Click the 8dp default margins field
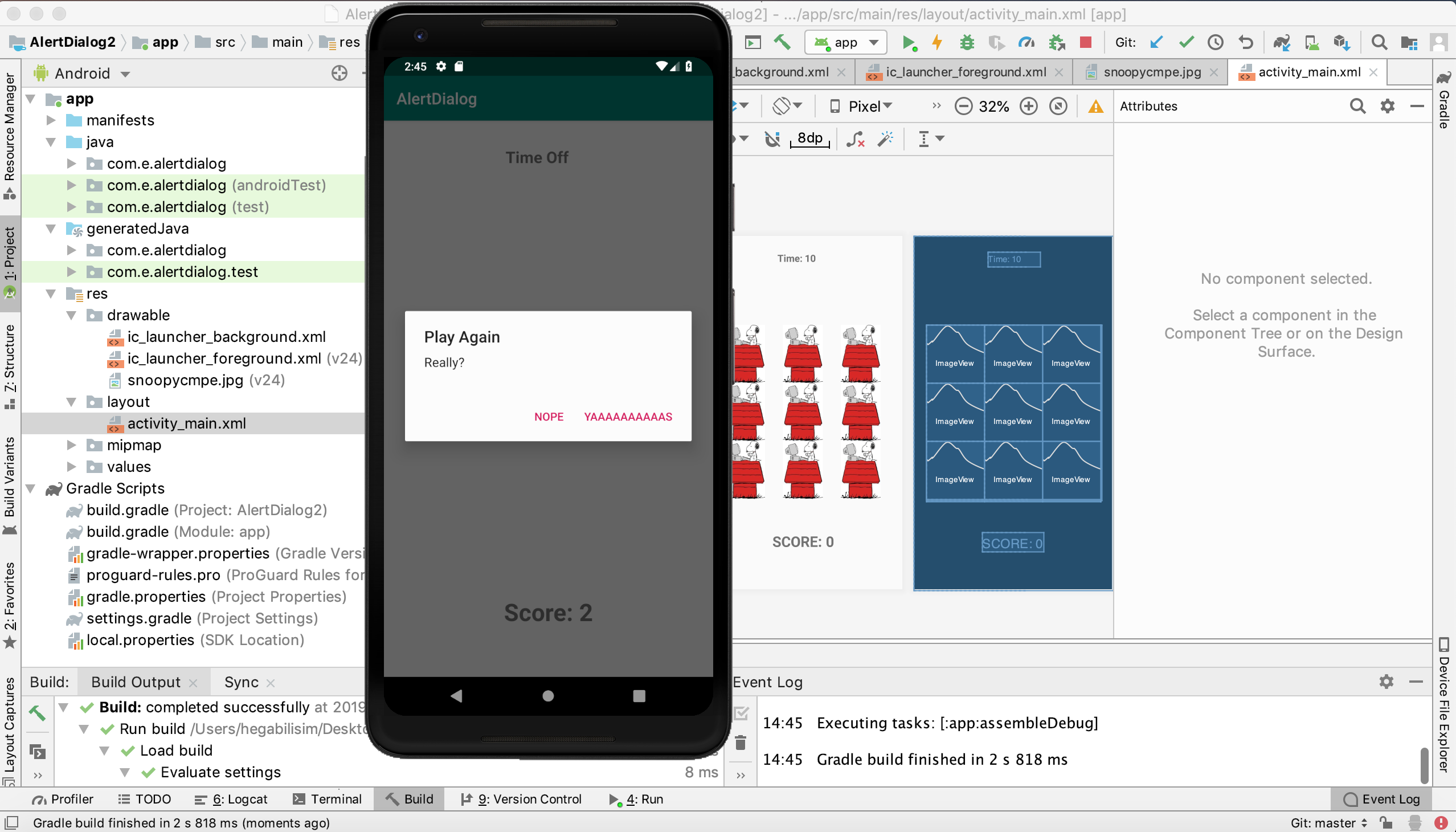This screenshot has width=1456, height=832. [x=810, y=138]
